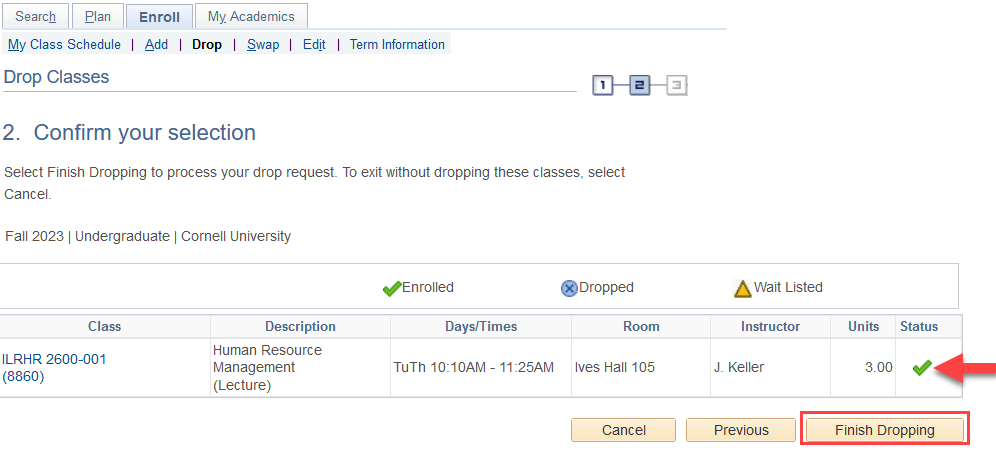Screen dimensions: 996x453
Task: Click the blue Dropped legend icon
Action: click(x=569, y=288)
